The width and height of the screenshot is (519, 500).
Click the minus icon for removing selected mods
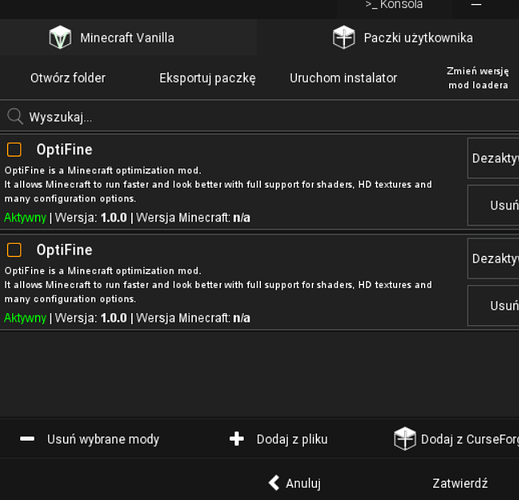pos(27,439)
